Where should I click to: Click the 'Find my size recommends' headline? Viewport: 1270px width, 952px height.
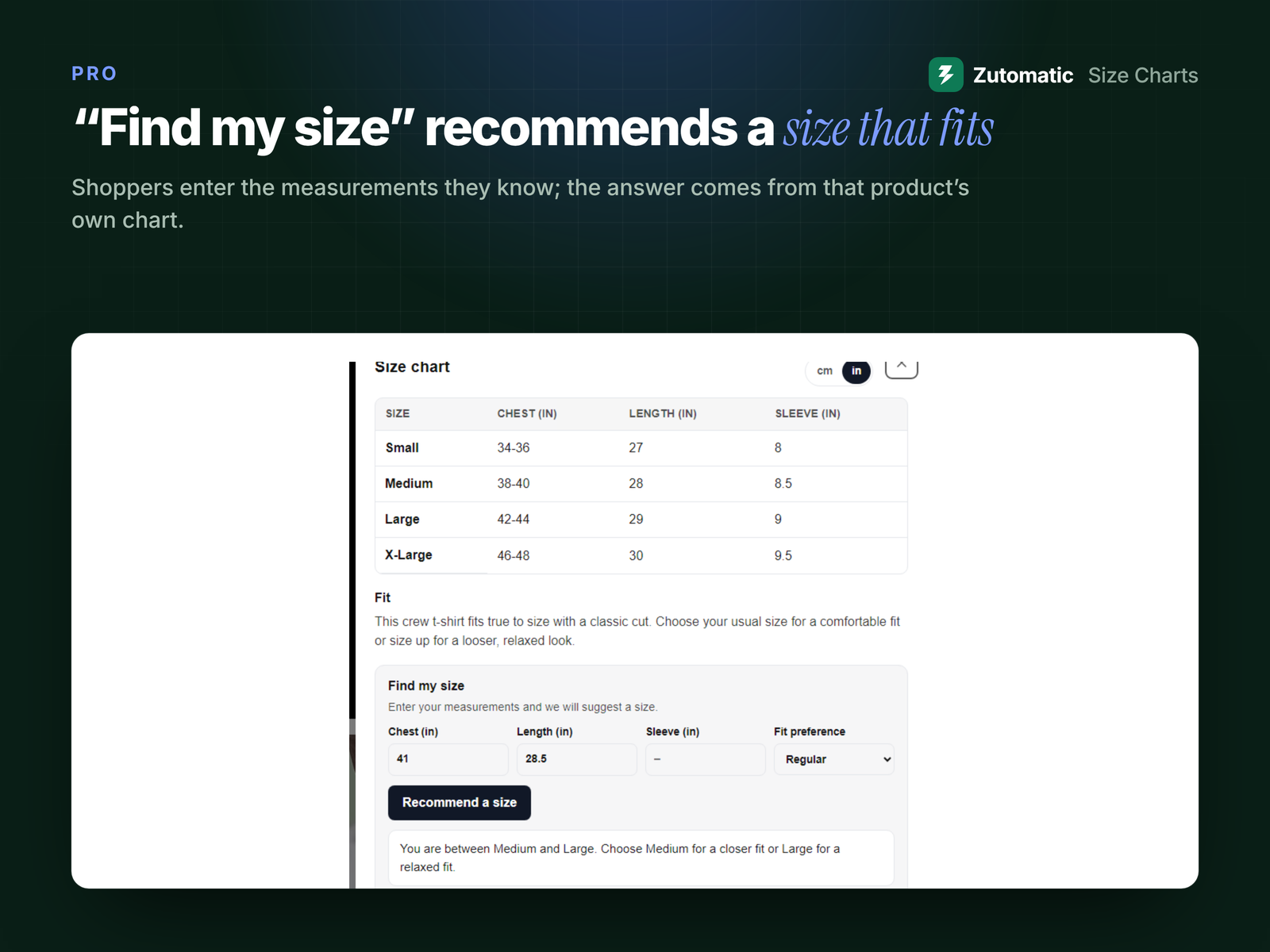(x=533, y=128)
